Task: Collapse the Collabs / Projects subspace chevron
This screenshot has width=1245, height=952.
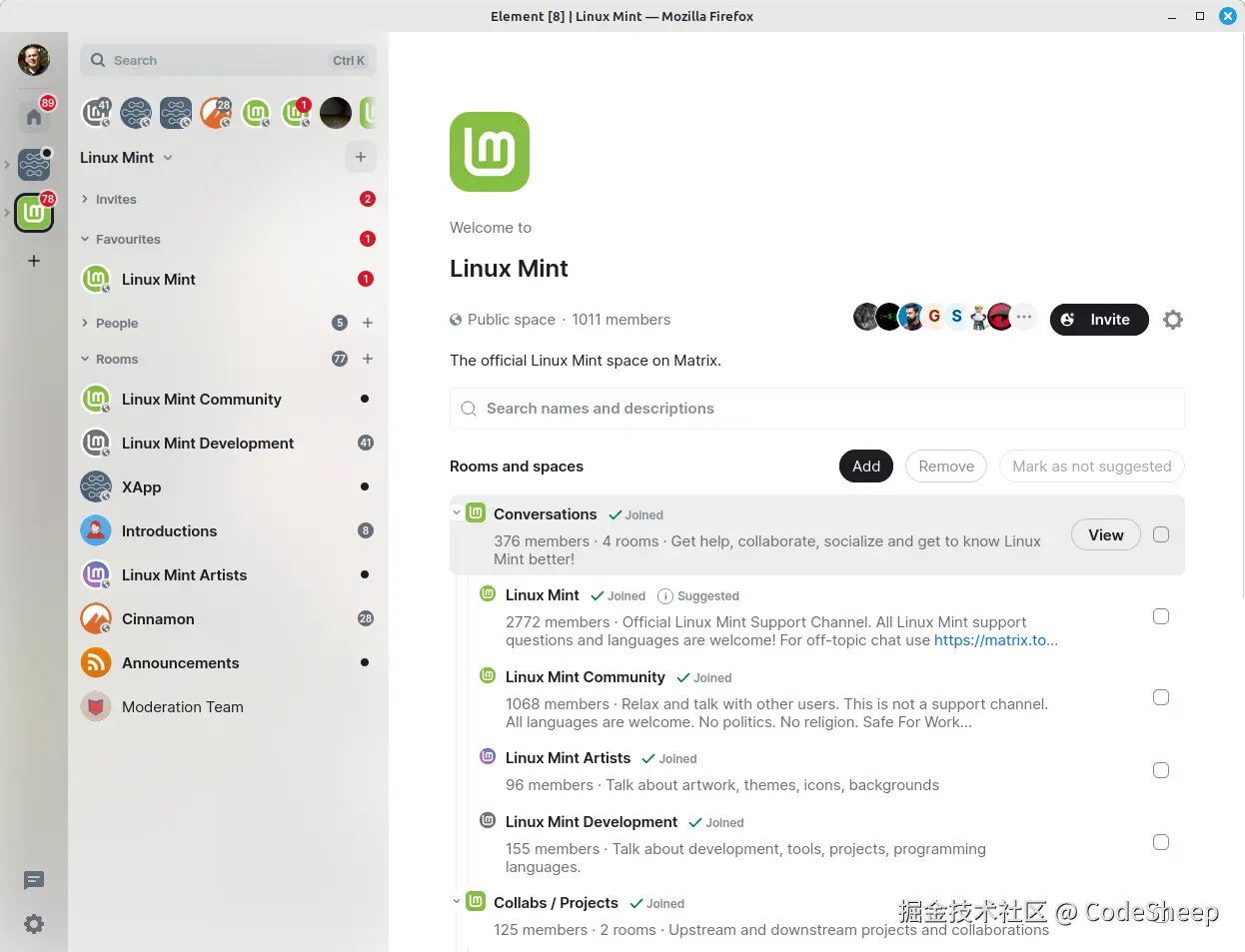Action: pyautogui.click(x=457, y=901)
